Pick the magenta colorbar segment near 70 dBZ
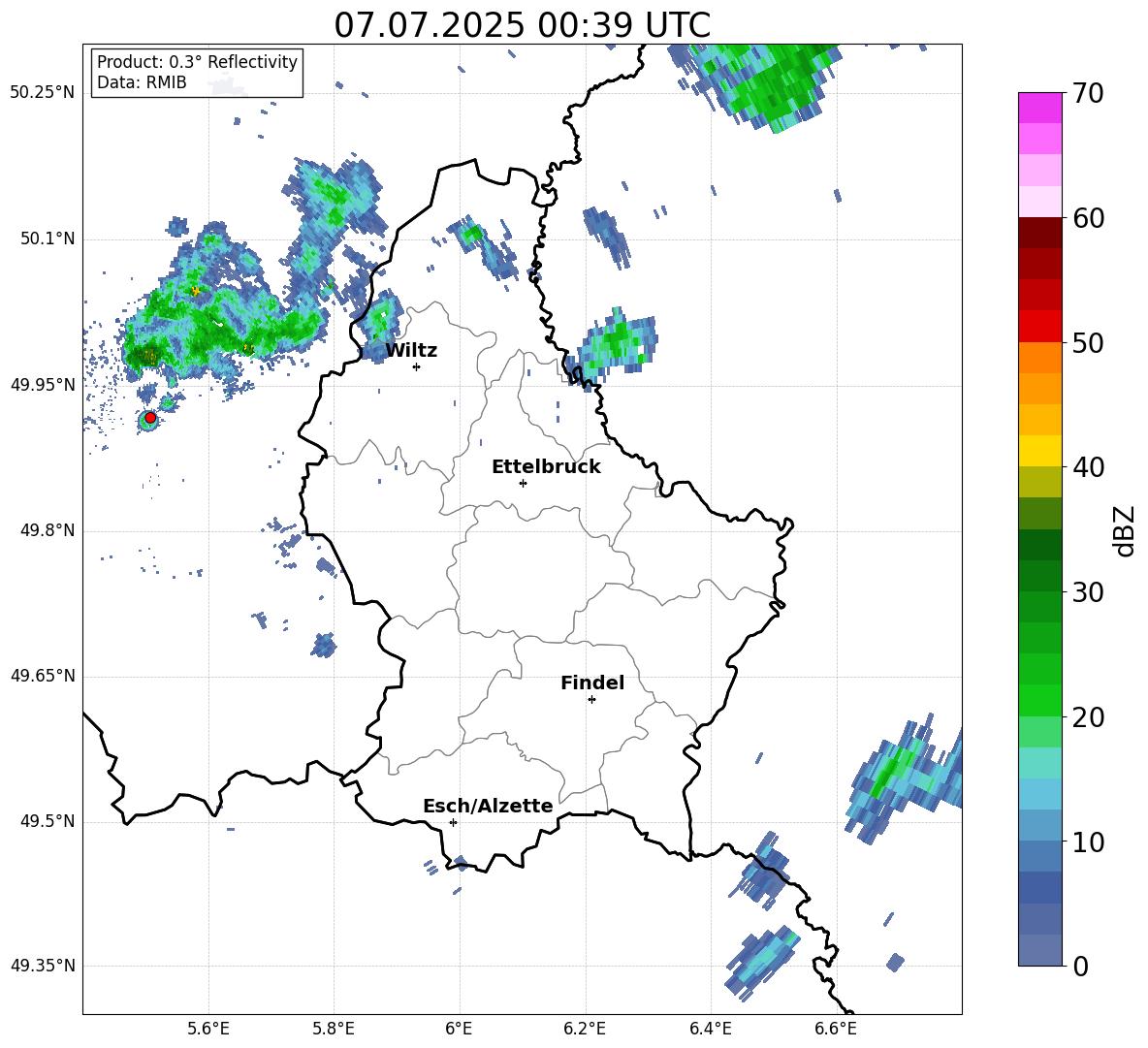The width and height of the screenshot is (1148, 1048). [x=1039, y=109]
